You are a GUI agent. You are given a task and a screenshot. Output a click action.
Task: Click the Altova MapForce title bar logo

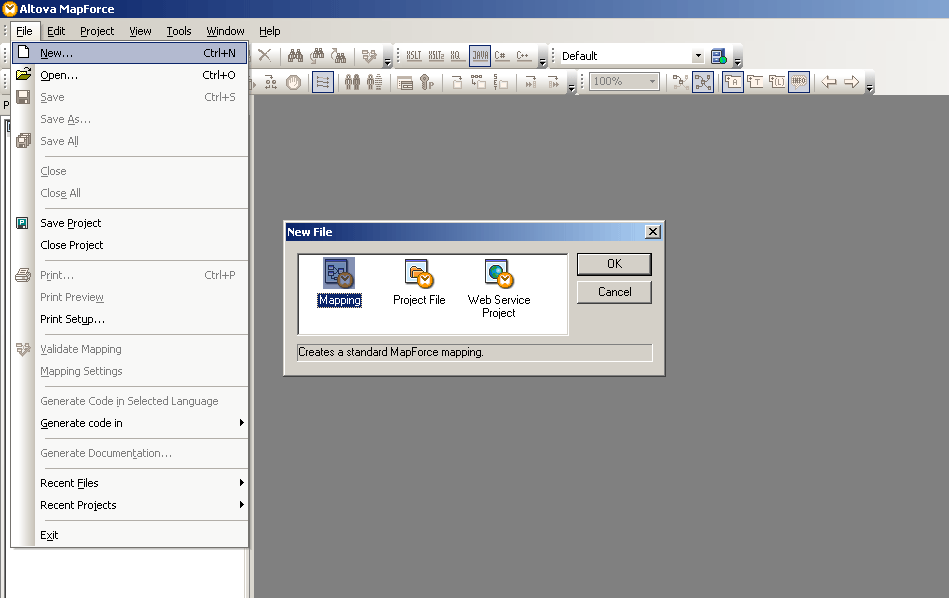[x=10, y=8]
